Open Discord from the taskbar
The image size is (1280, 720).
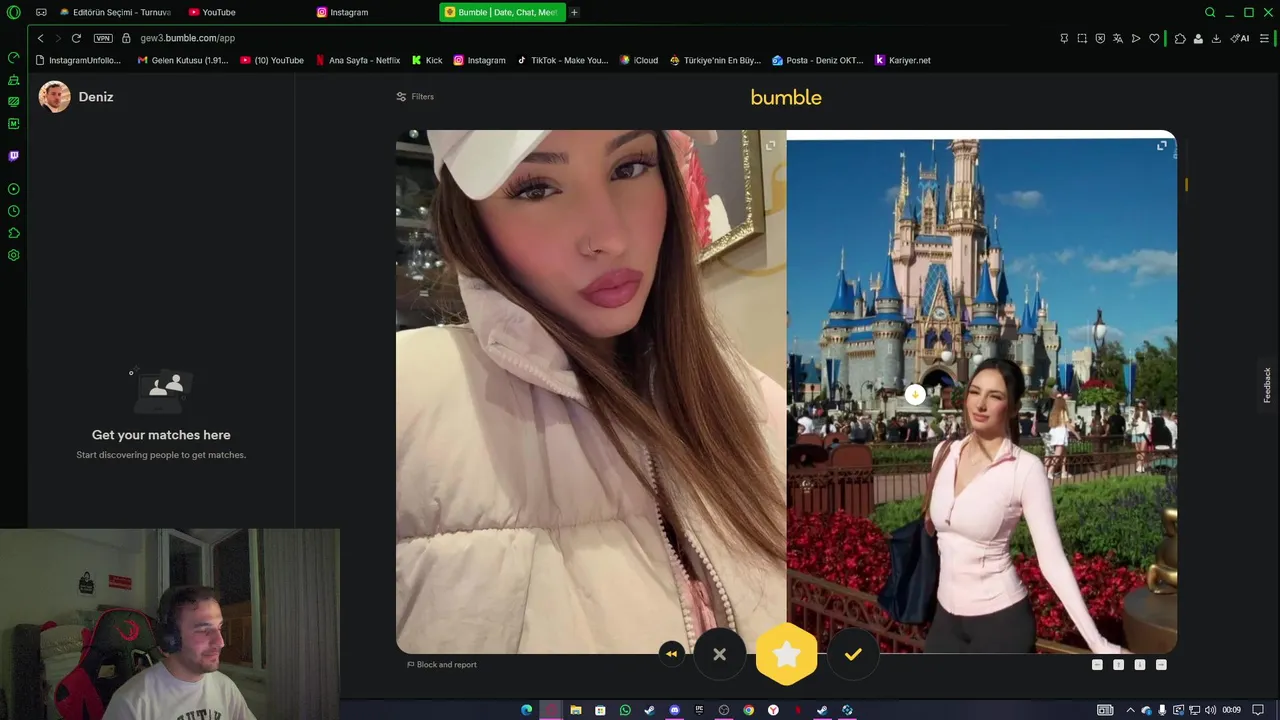(675, 710)
